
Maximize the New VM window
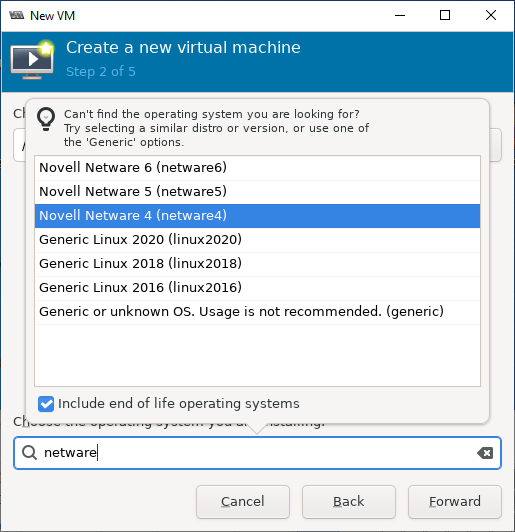coord(445,15)
